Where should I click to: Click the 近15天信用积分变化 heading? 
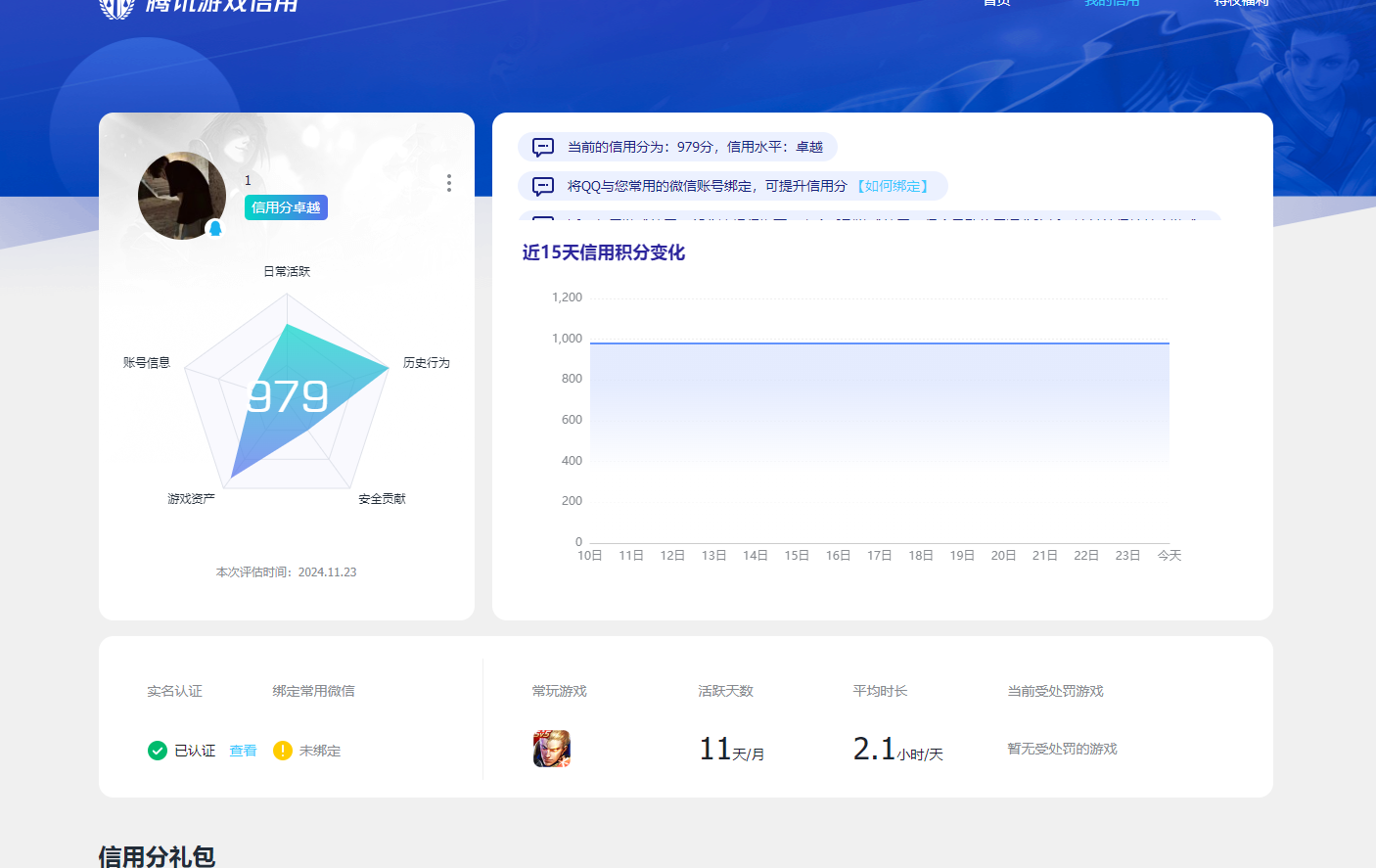pos(604,252)
